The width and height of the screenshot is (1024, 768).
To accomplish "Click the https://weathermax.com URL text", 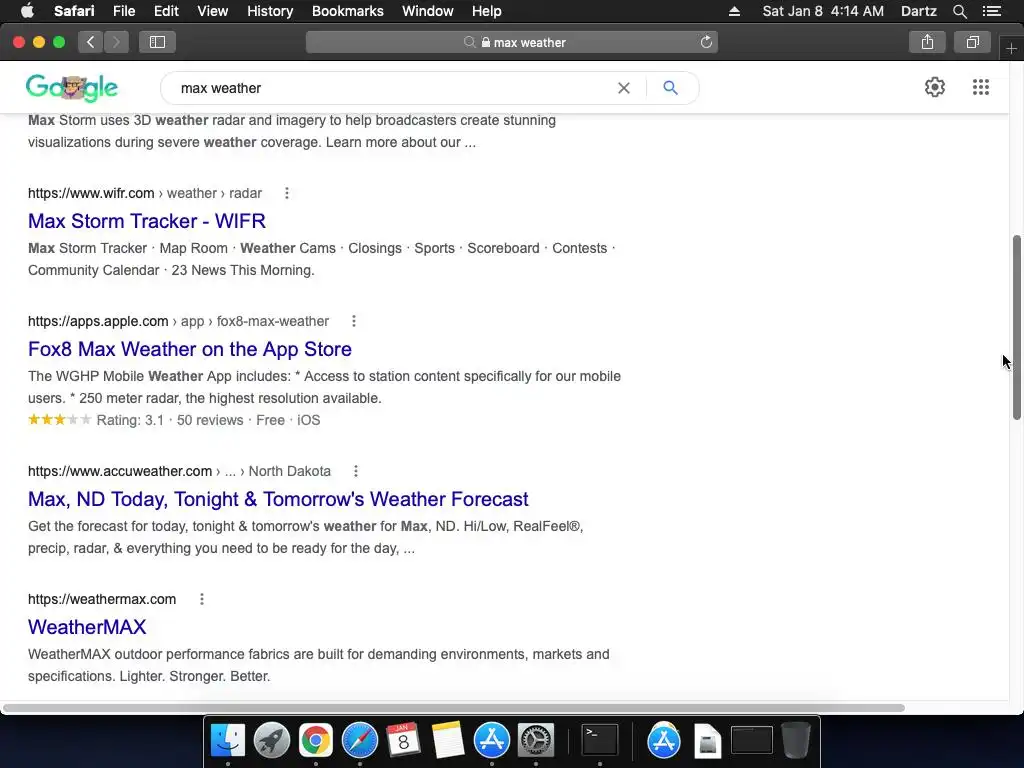I will [x=102, y=600].
